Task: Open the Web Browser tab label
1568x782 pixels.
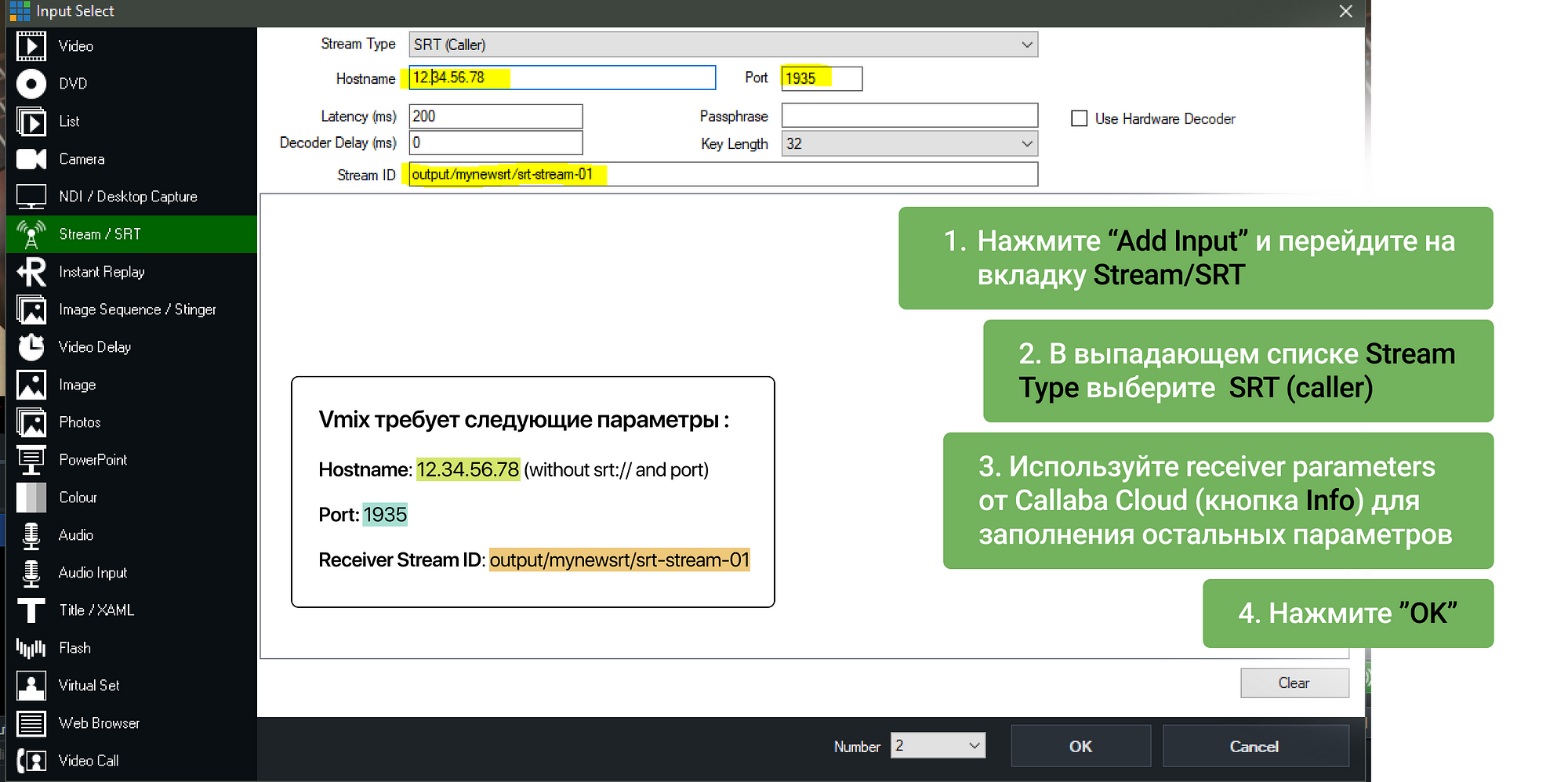Action: pyautogui.click(x=99, y=723)
